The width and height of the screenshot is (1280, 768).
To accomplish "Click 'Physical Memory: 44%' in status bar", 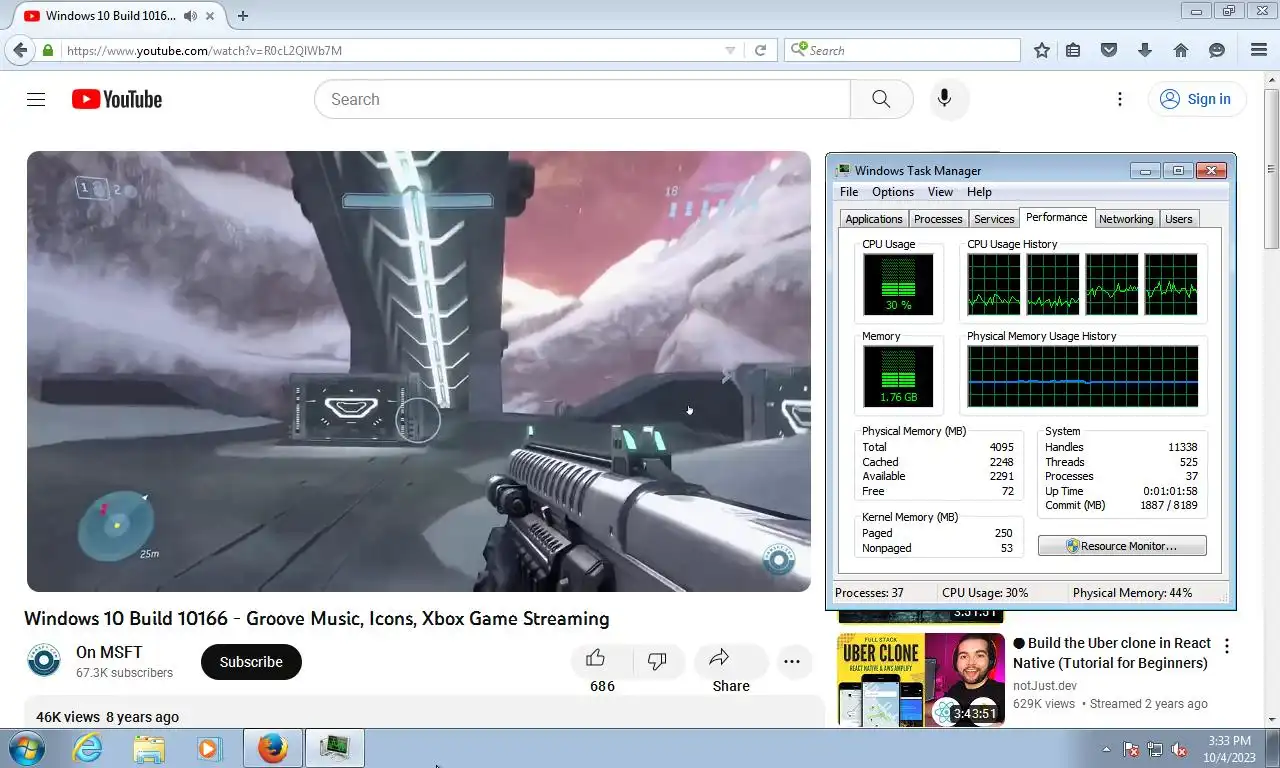I will [1132, 593].
